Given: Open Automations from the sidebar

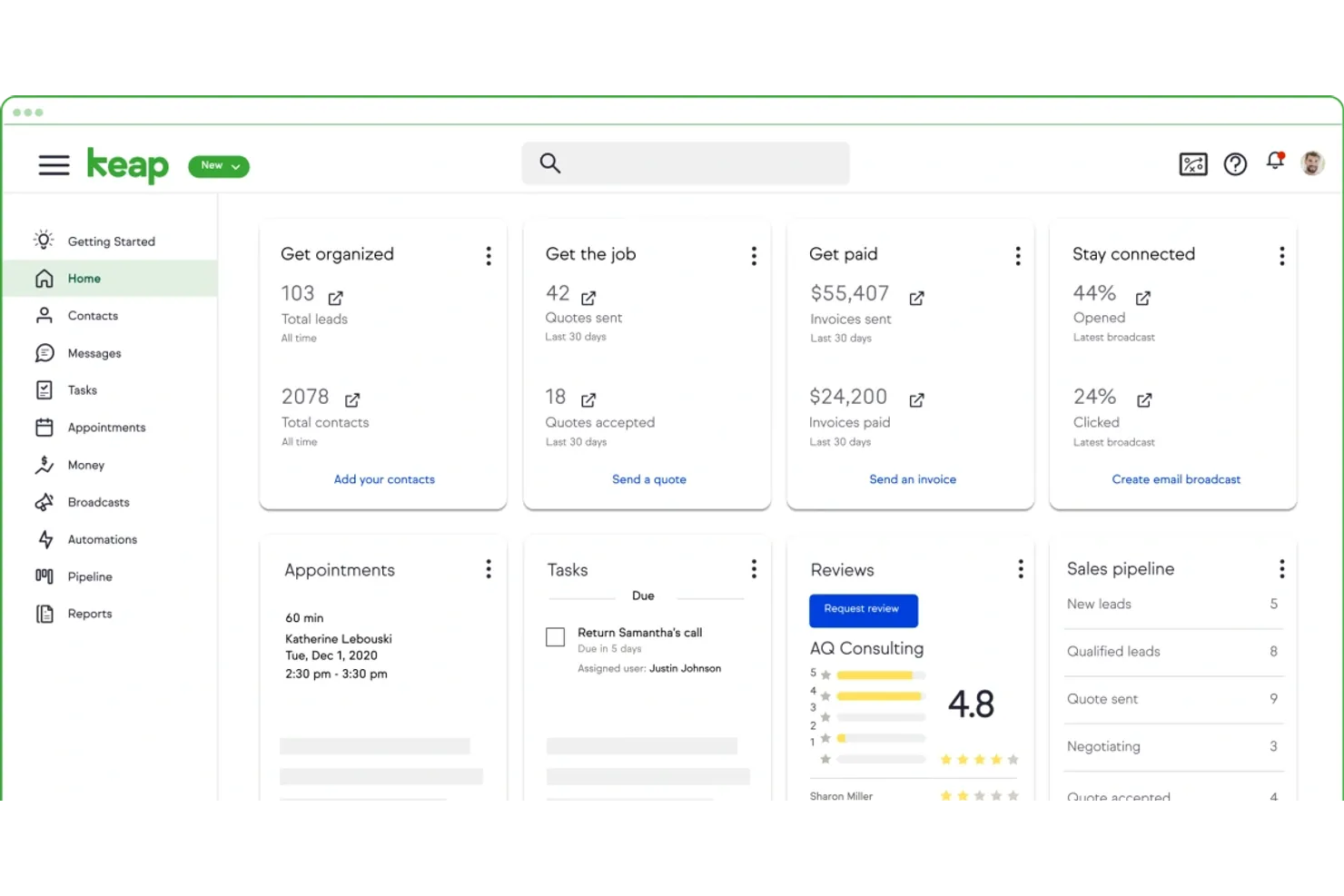Looking at the screenshot, I should 101,539.
